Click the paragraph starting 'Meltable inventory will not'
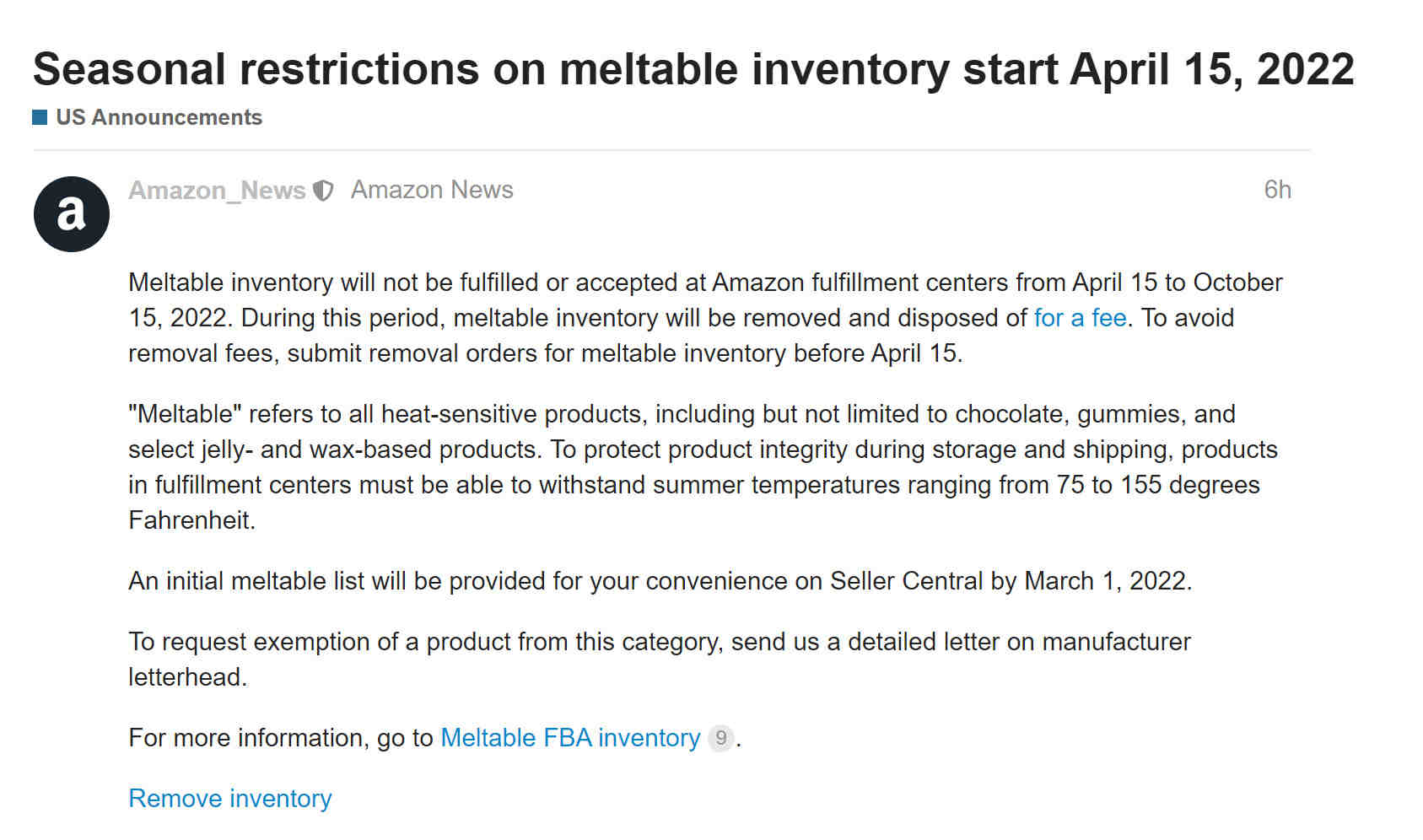The image size is (1423, 840). [x=705, y=318]
